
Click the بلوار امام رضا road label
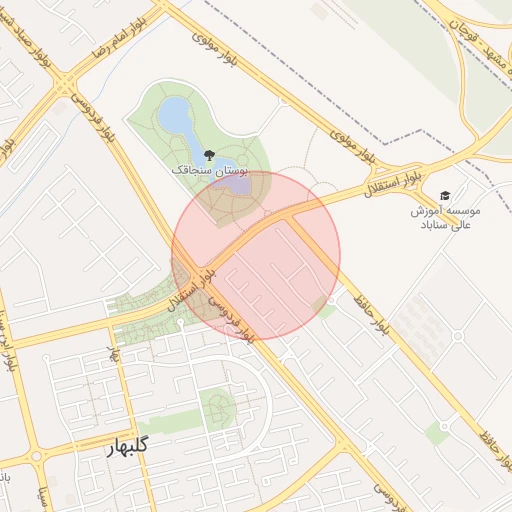click(120, 38)
